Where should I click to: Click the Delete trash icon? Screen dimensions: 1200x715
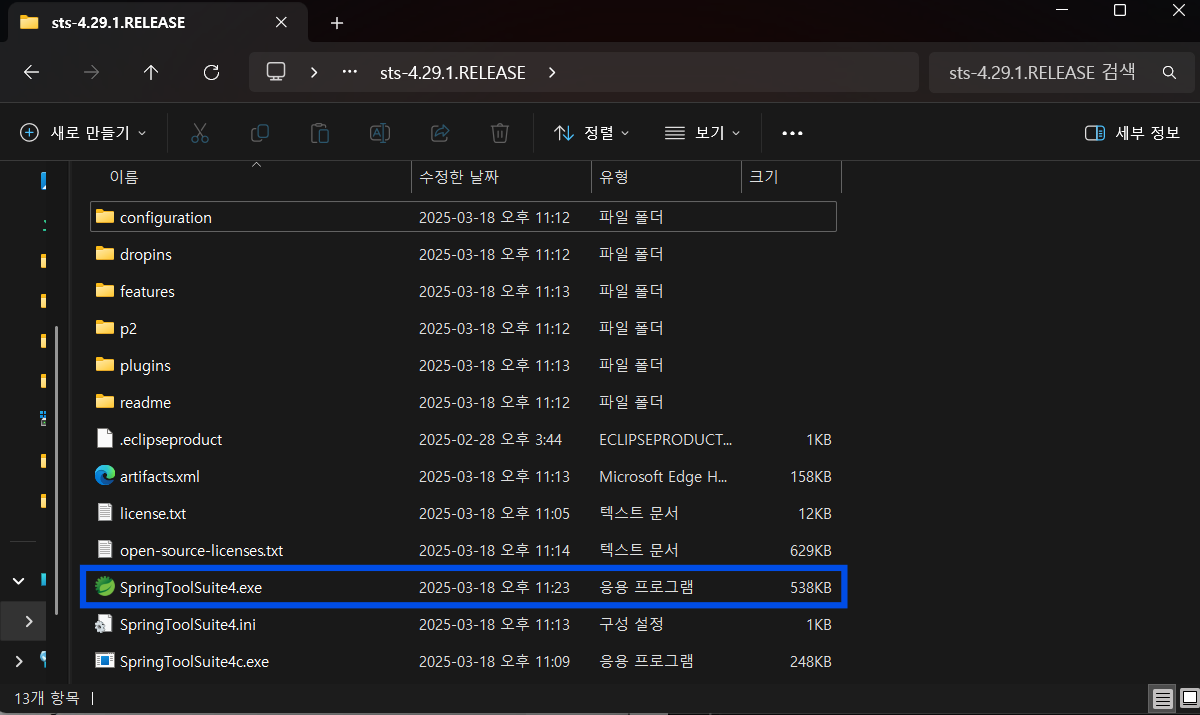click(500, 132)
